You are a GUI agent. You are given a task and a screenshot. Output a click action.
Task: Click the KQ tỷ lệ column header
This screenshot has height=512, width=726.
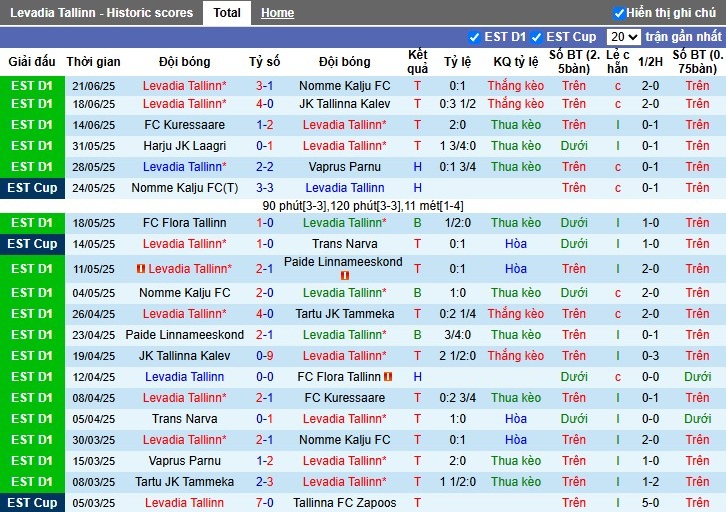516,62
